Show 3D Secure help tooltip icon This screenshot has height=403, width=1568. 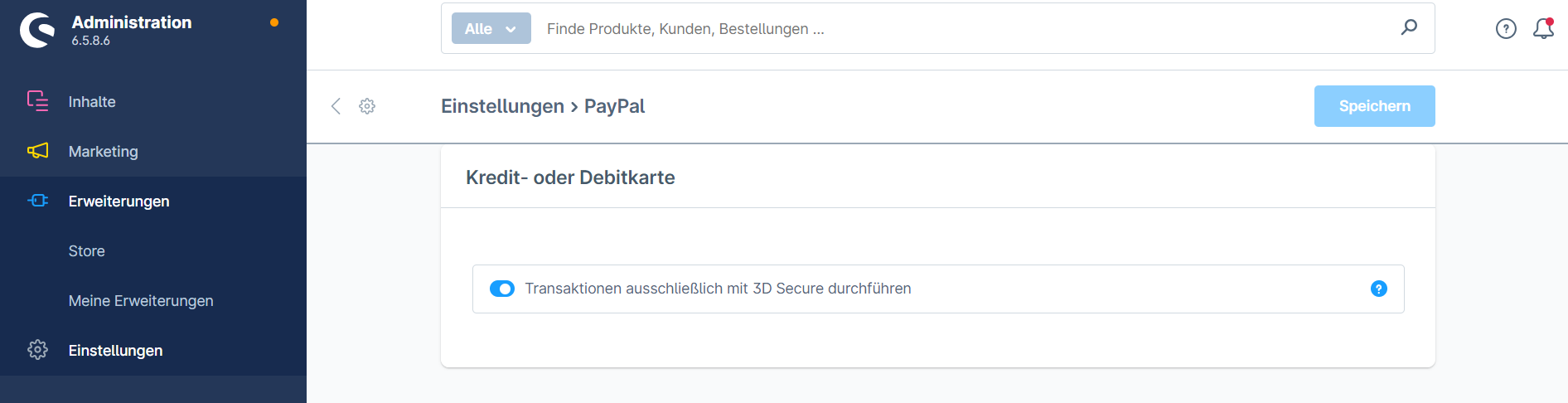1379,289
